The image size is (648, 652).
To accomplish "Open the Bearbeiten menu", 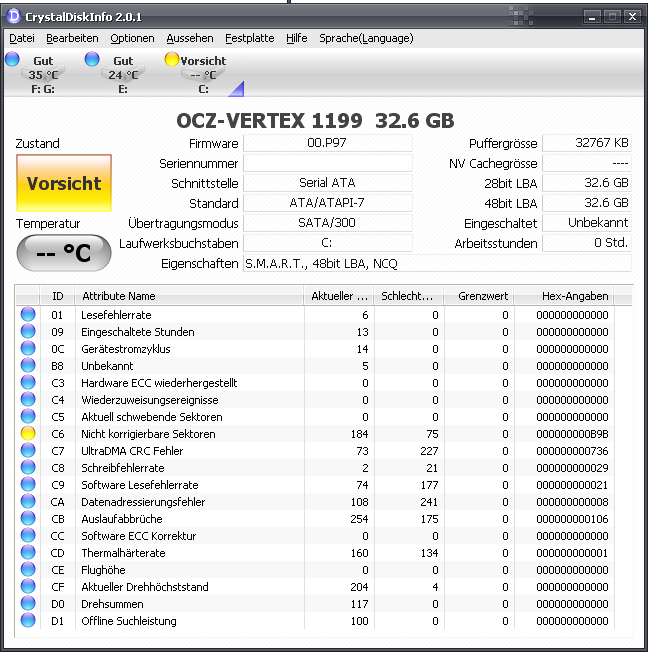I will tap(72, 38).
